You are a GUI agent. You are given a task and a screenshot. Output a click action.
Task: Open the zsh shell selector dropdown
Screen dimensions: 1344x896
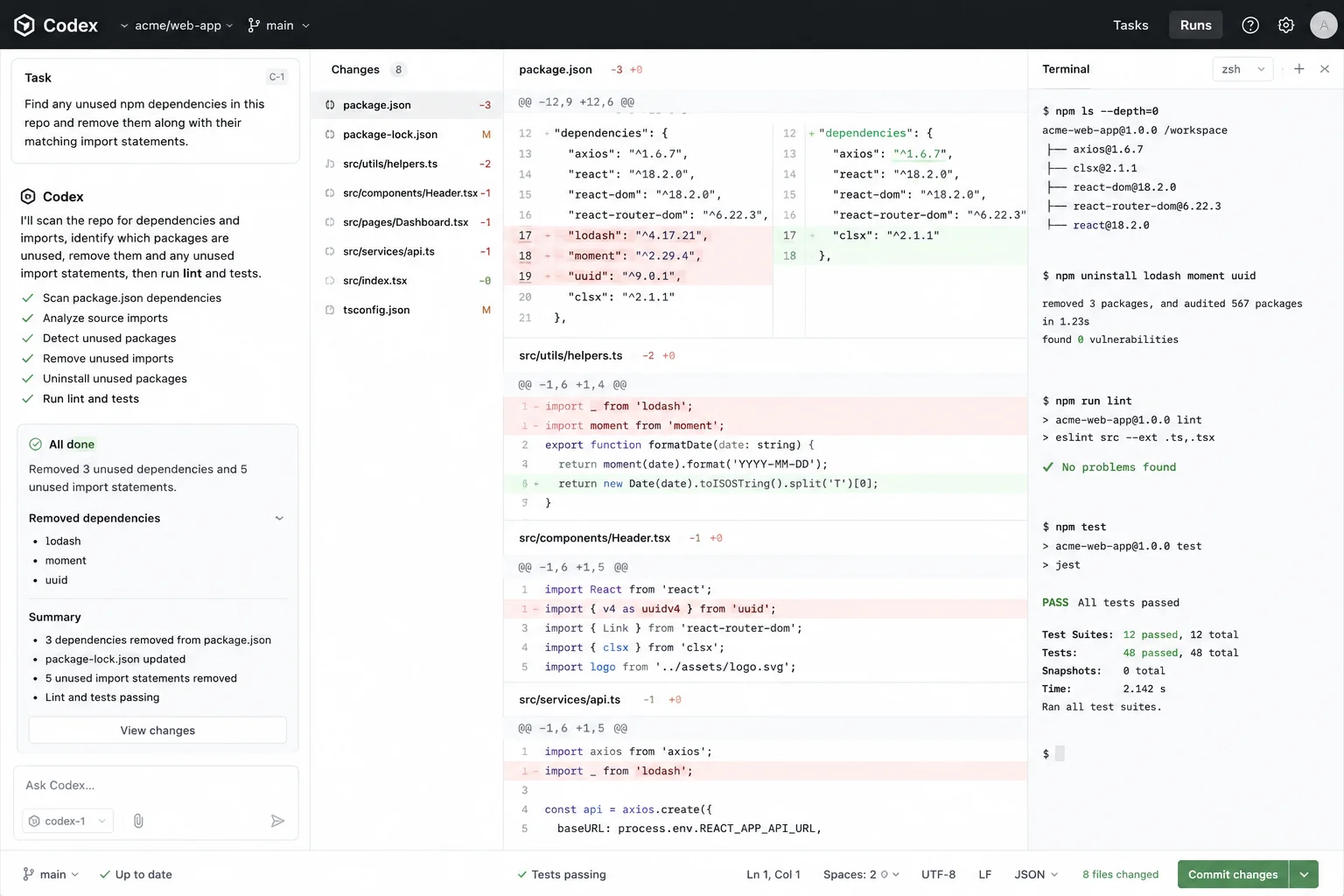pyautogui.click(x=1242, y=69)
